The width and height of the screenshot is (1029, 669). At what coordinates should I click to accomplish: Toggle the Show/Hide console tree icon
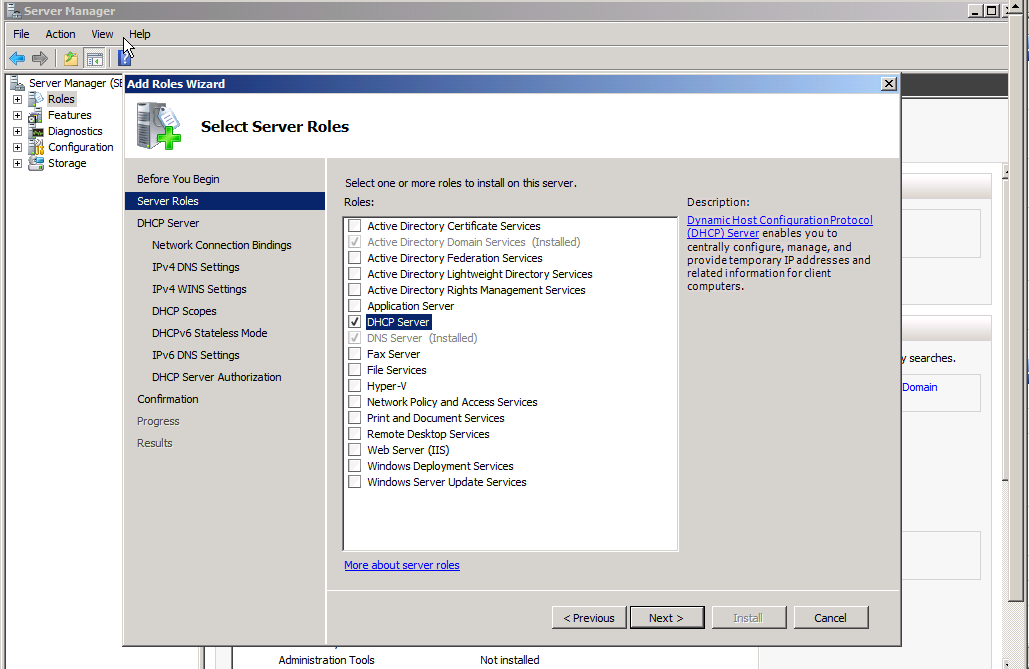click(94, 58)
